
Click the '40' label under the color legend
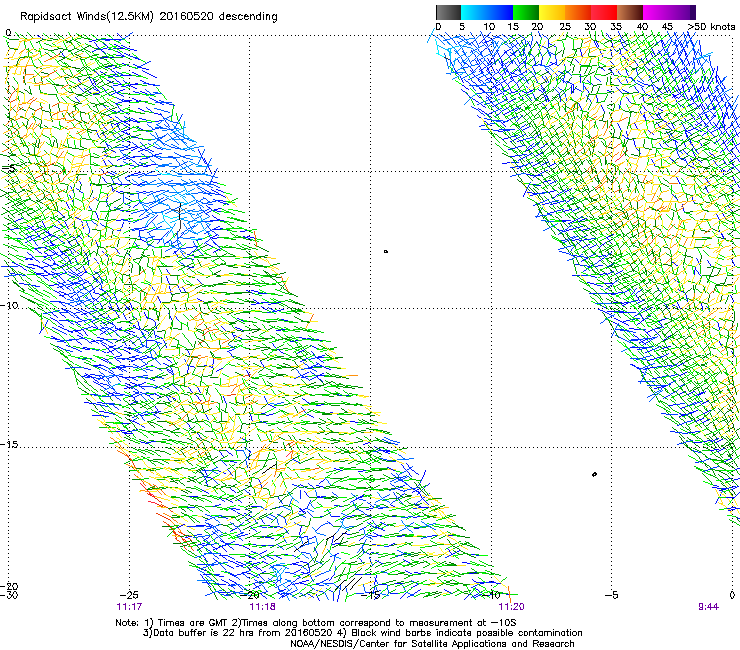click(x=642, y=27)
